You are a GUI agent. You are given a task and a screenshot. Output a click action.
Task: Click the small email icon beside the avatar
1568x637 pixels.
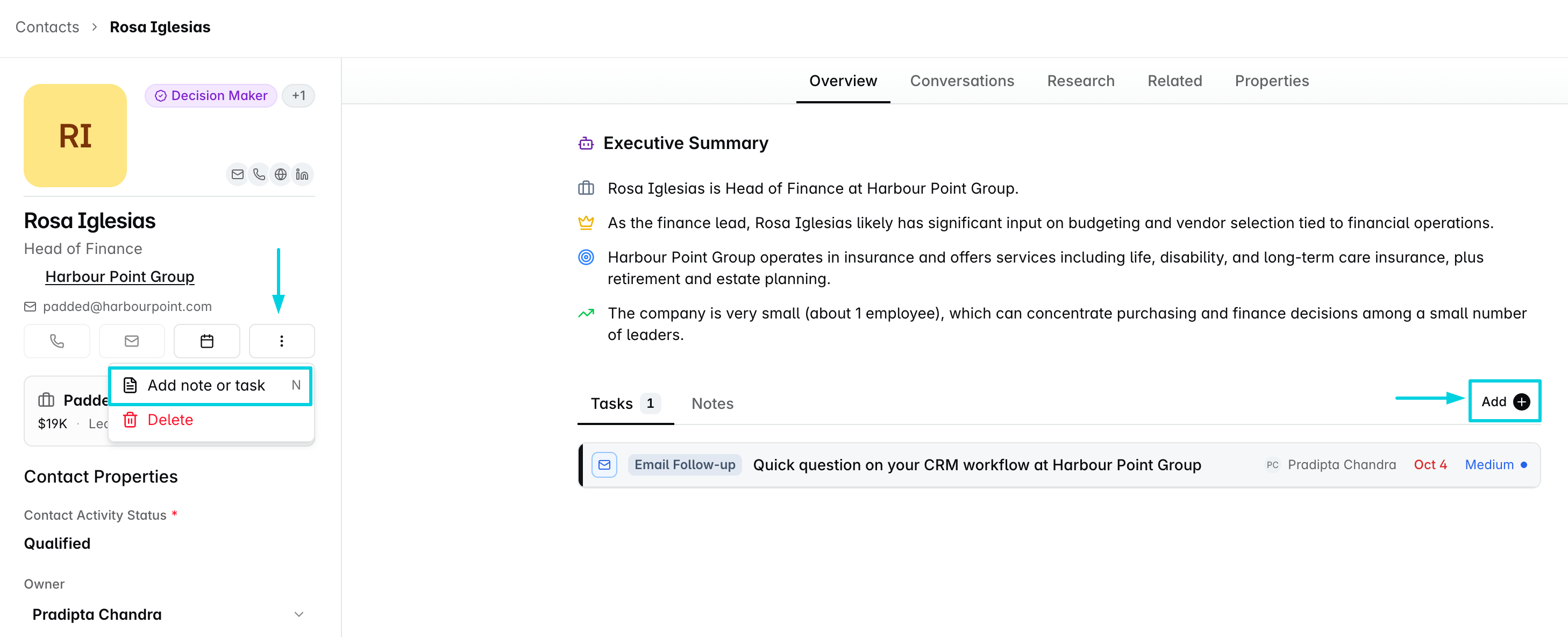point(237,175)
